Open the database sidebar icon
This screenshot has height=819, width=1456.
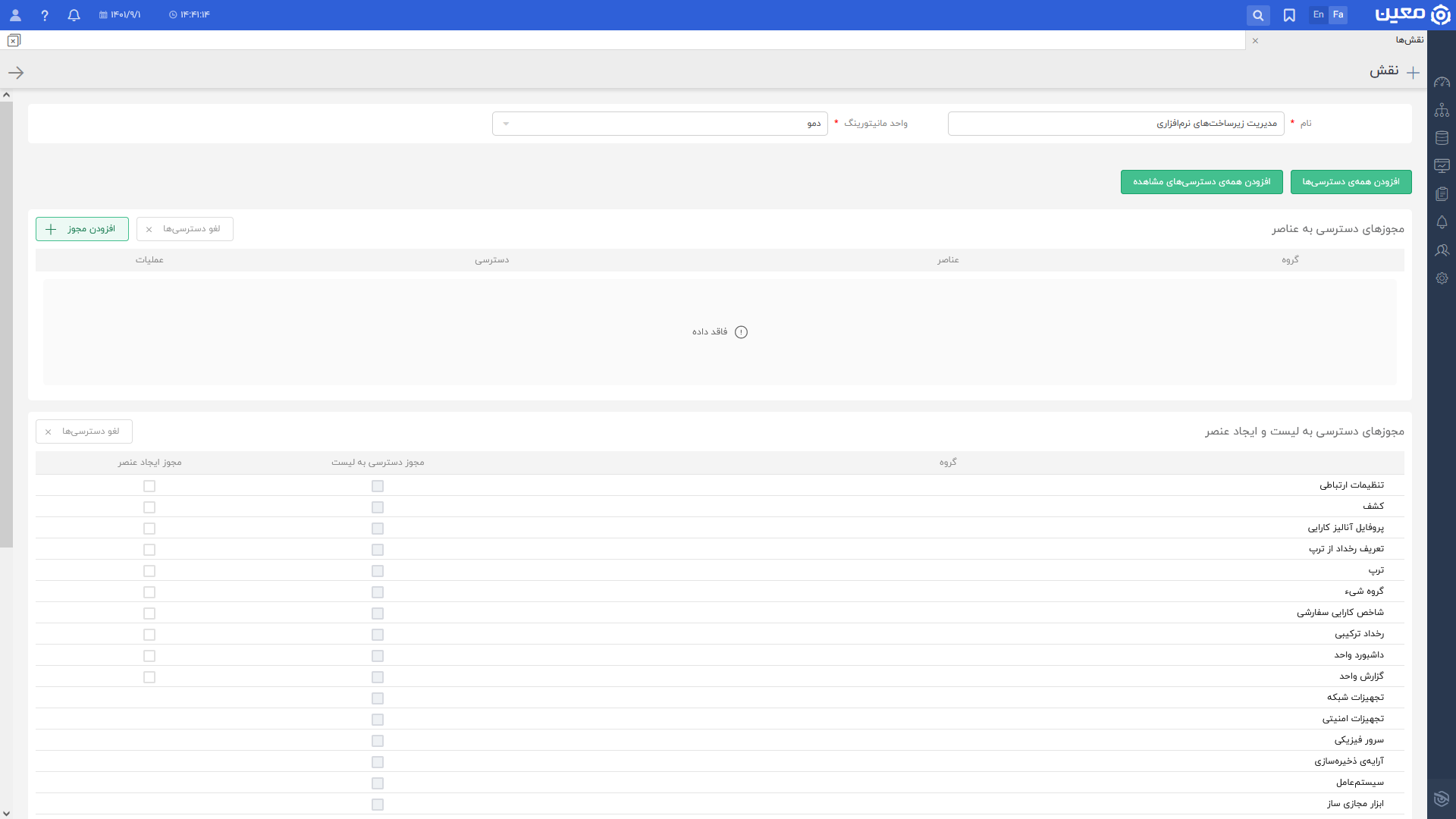pos(1442,138)
